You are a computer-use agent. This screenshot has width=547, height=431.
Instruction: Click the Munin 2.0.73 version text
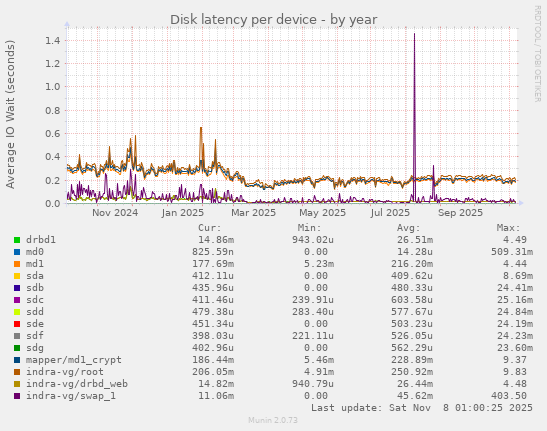[273, 420]
